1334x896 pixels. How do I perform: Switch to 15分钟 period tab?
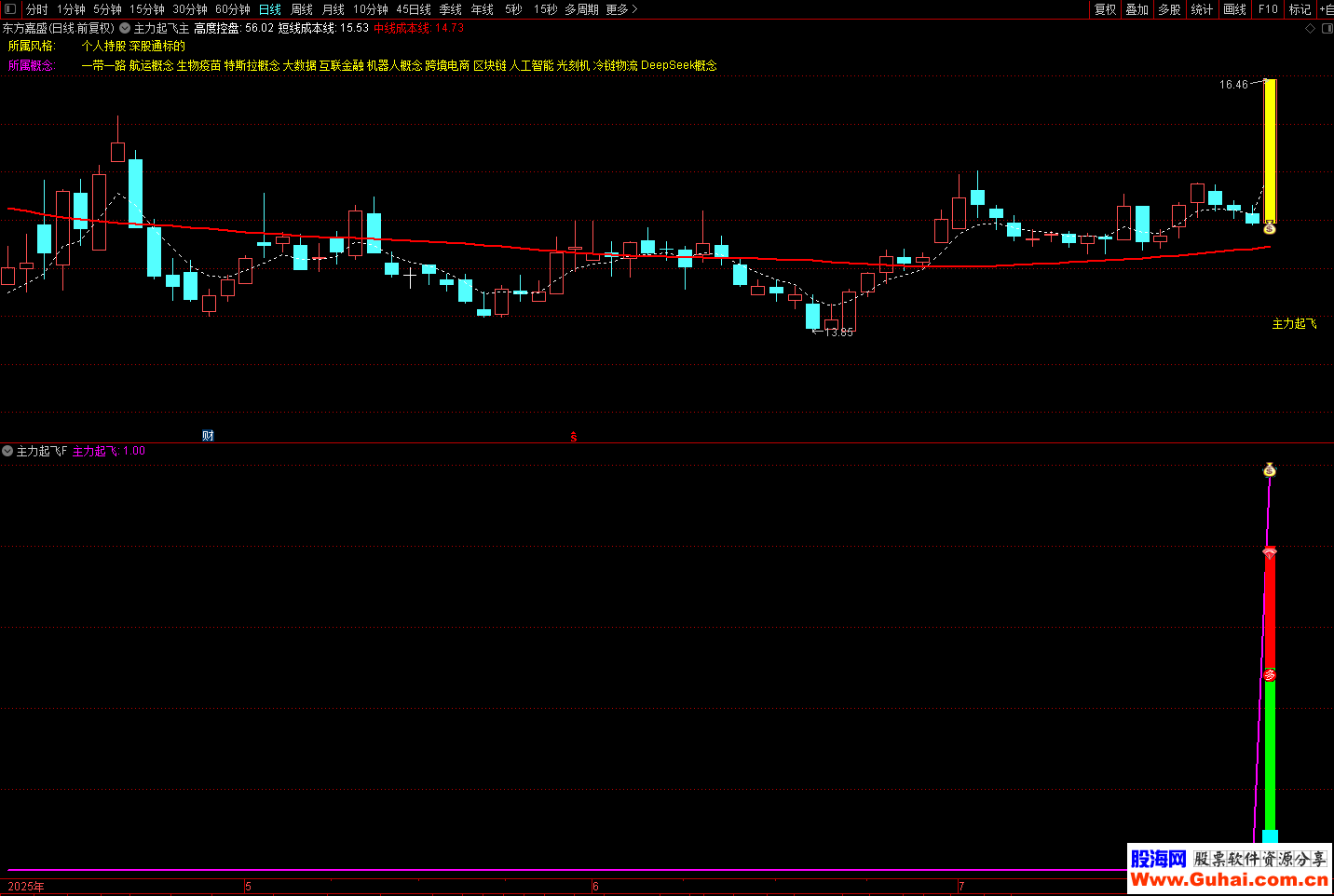[x=147, y=9]
